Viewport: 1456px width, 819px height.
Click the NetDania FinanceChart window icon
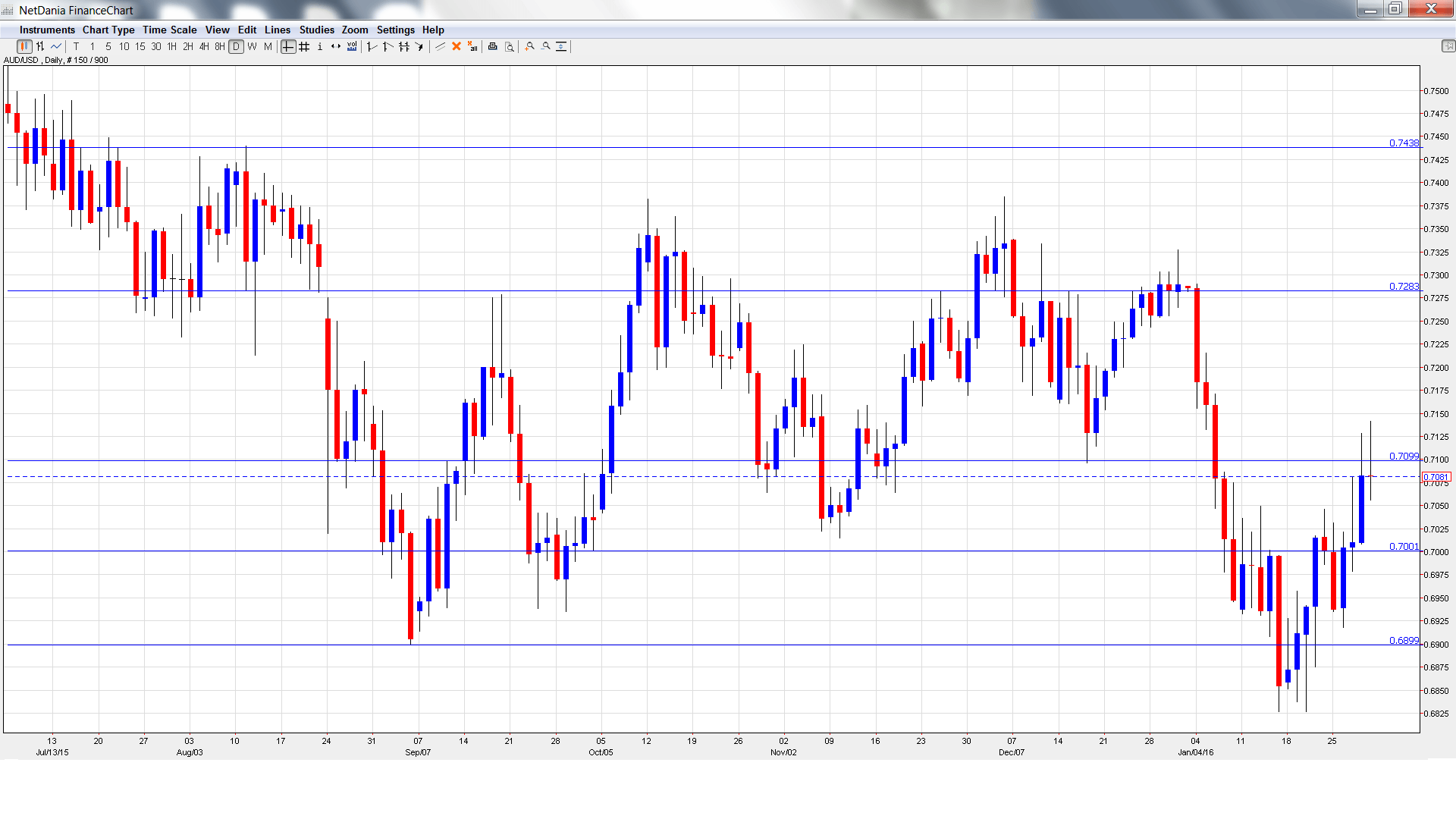8,10
